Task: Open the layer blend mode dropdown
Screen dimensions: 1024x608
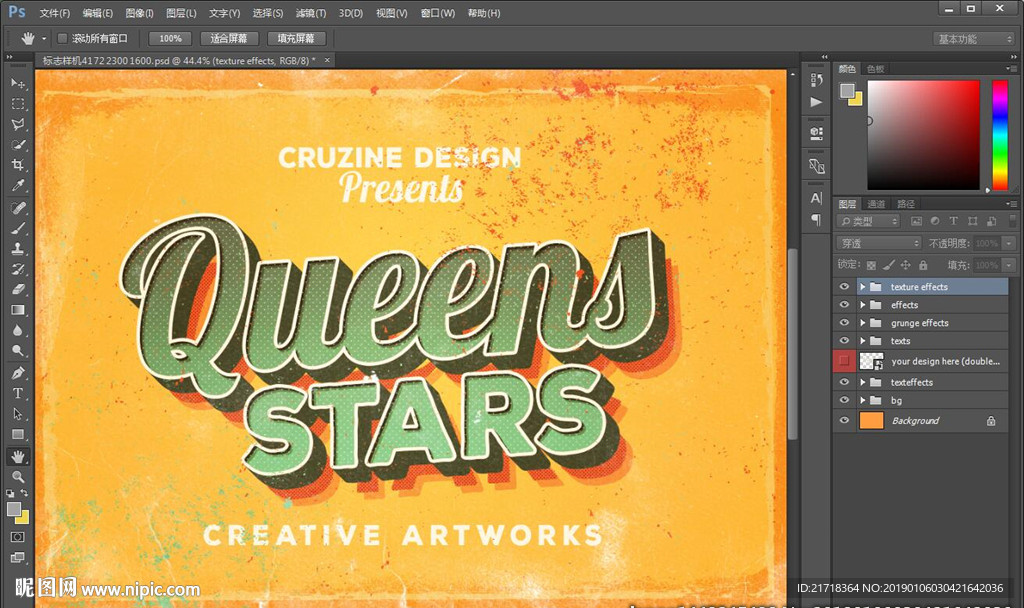Action: (x=878, y=243)
